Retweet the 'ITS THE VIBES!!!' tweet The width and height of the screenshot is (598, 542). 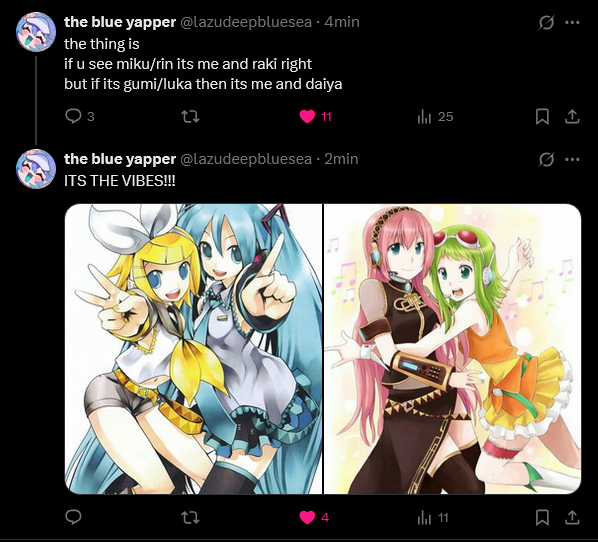(190, 518)
